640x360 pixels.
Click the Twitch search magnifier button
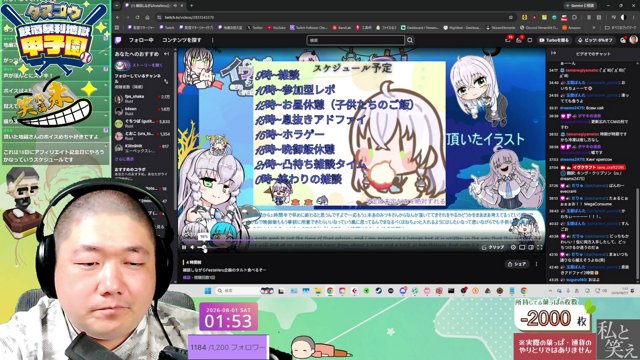[x=410, y=40]
